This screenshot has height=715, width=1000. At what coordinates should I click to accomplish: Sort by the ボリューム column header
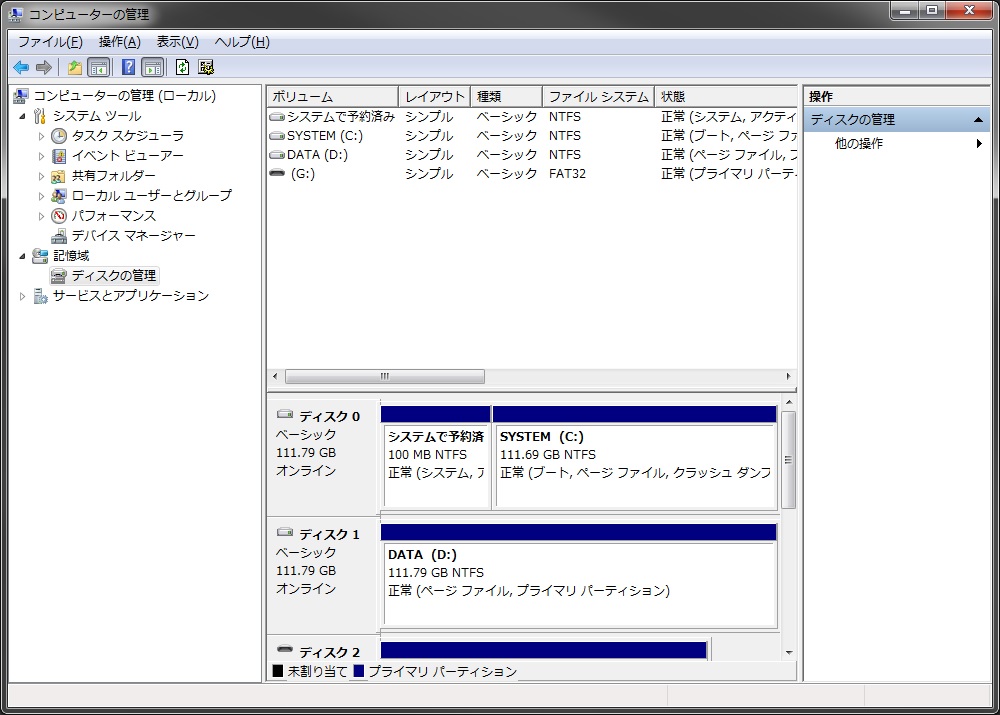332,96
